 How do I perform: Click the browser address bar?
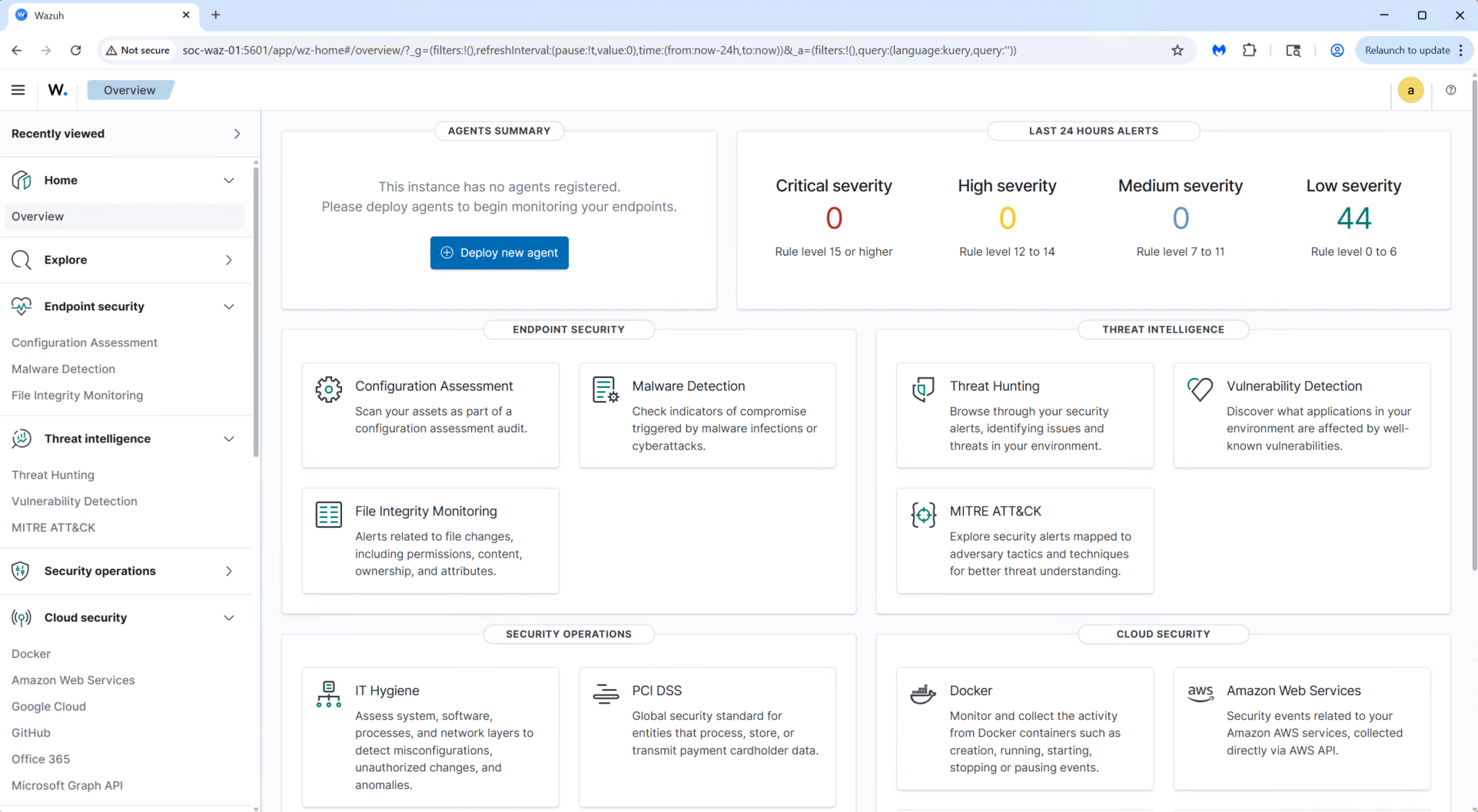tap(600, 51)
